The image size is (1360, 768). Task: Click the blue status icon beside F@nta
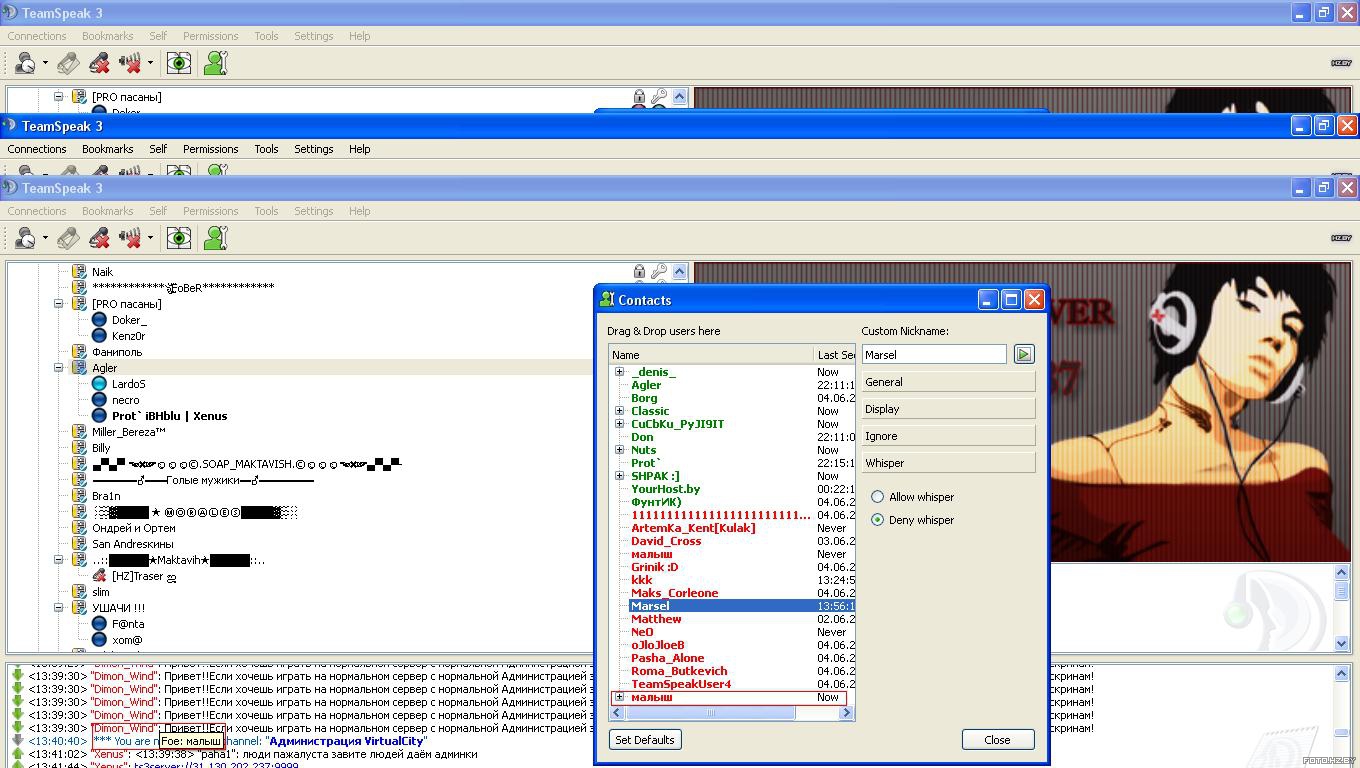point(99,624)
